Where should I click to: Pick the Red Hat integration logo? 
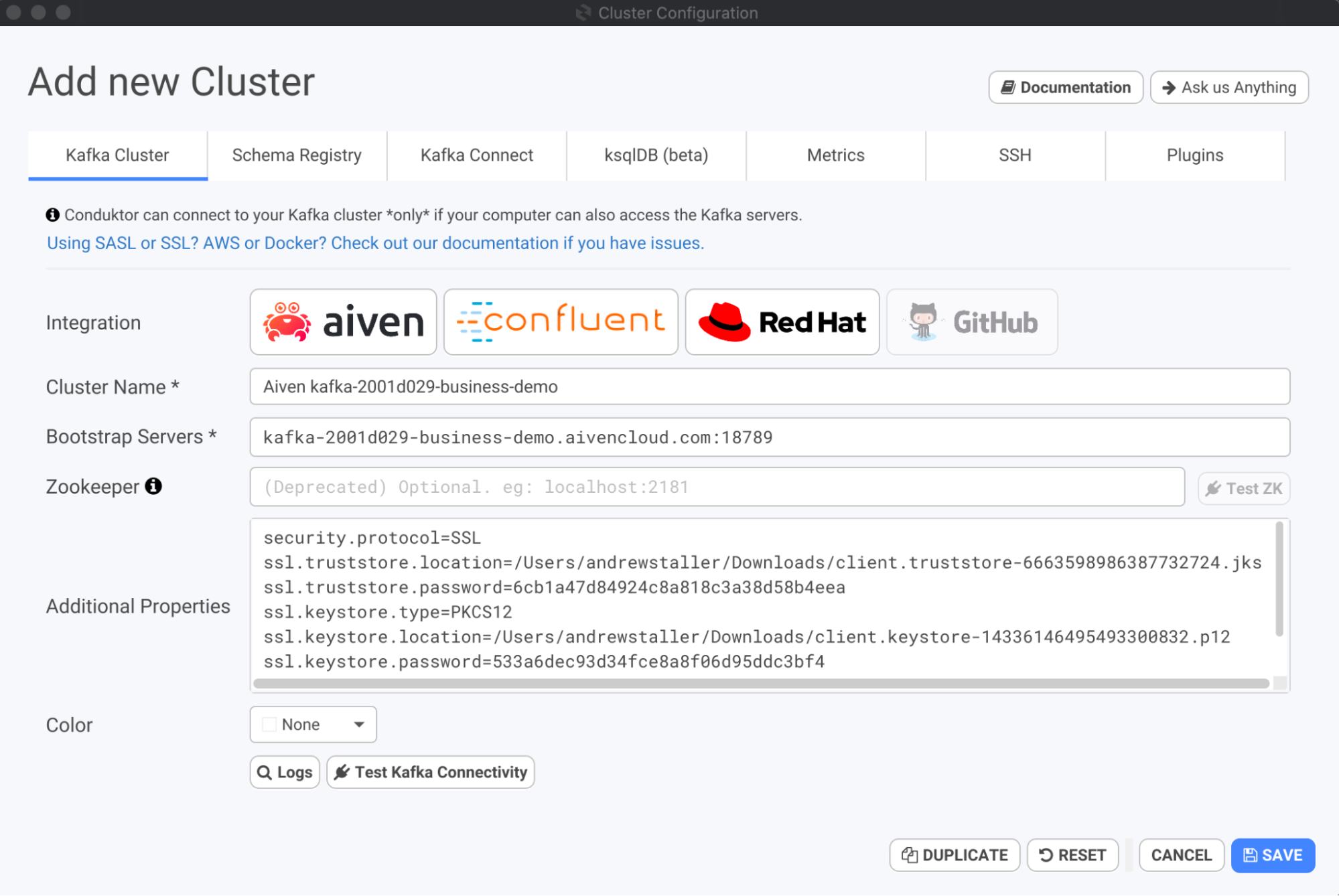pyautogui.click(x=782, y=322)
